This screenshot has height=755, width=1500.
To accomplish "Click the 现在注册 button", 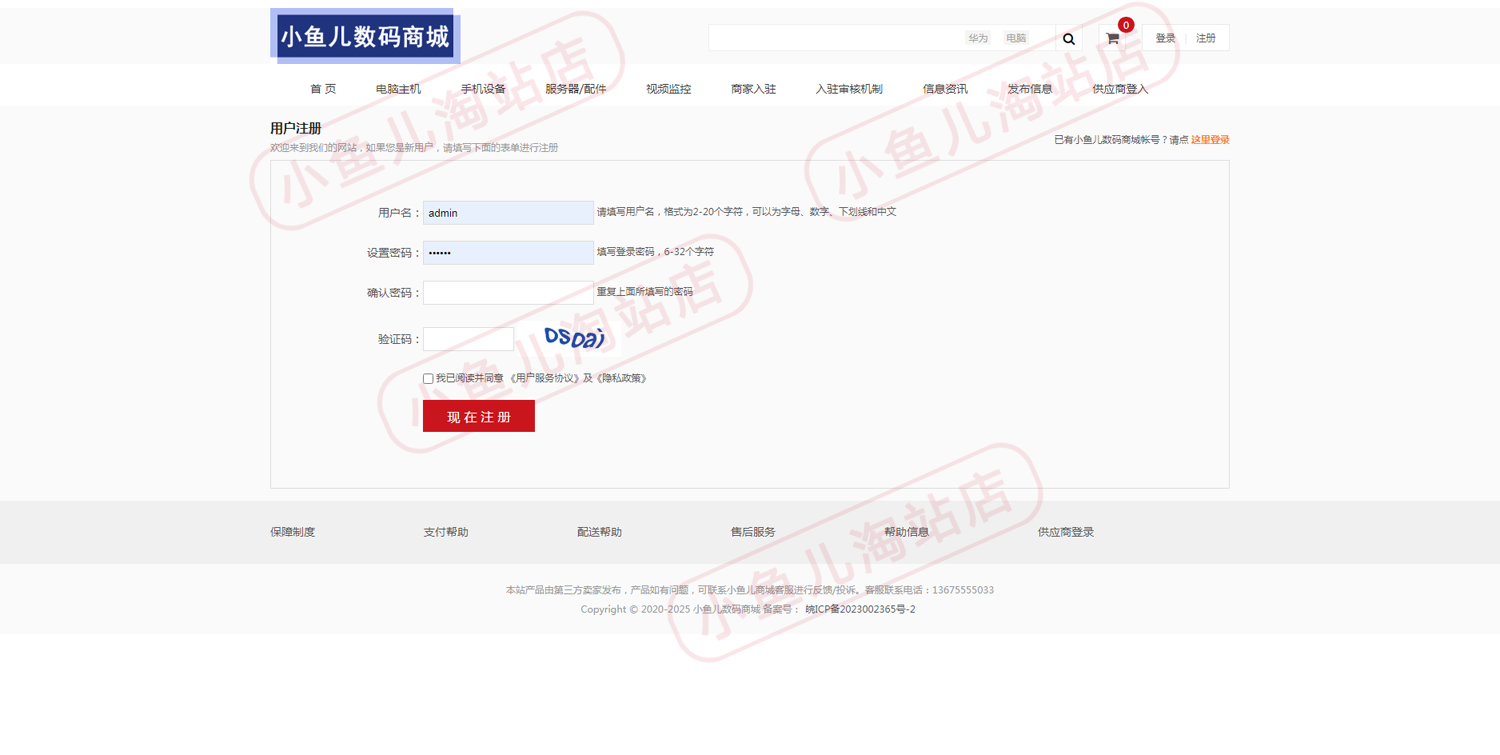I will (479, 416).
